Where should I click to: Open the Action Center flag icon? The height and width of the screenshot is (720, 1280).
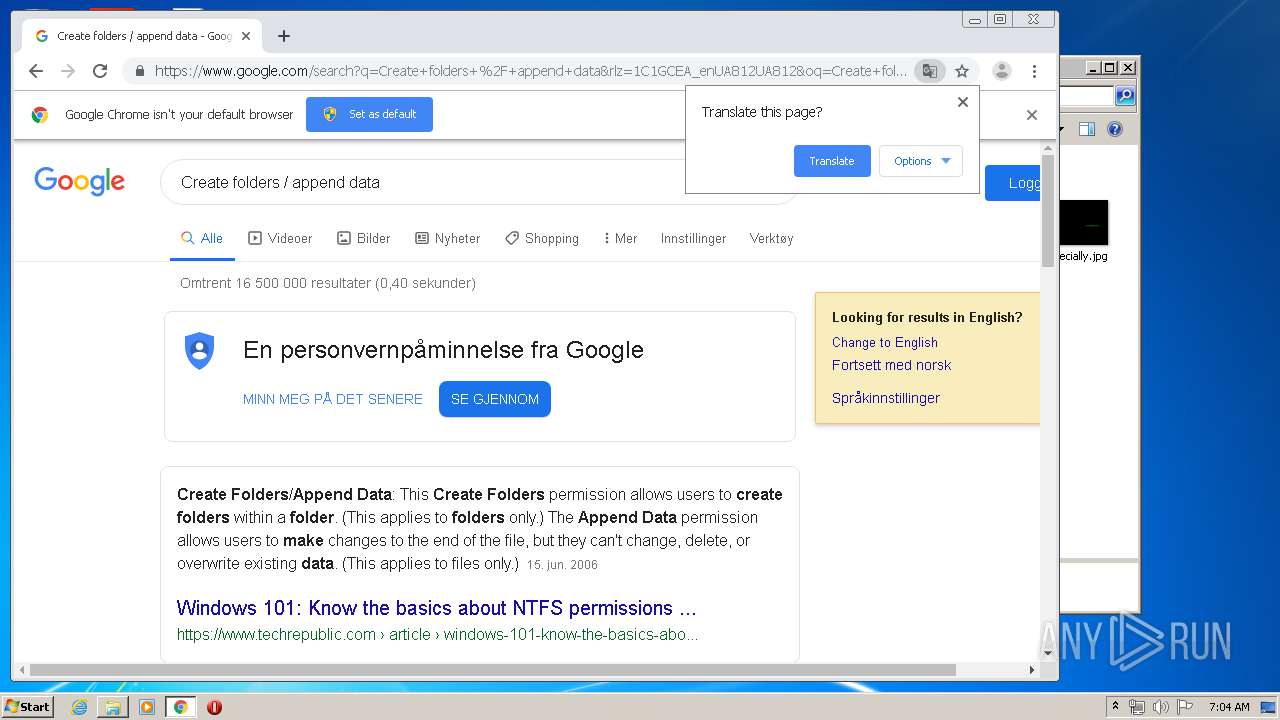point(1185,707)
